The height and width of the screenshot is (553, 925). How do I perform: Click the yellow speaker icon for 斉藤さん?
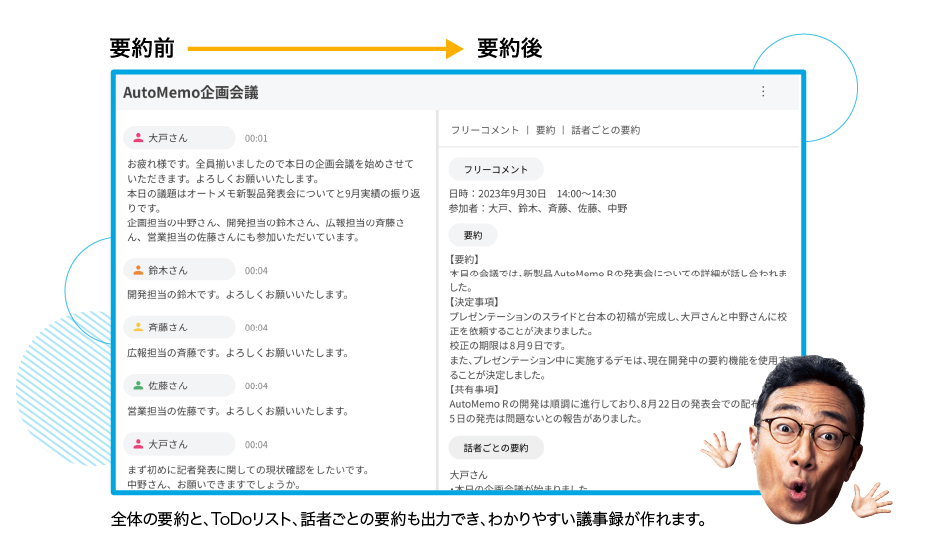click(137, 326)
